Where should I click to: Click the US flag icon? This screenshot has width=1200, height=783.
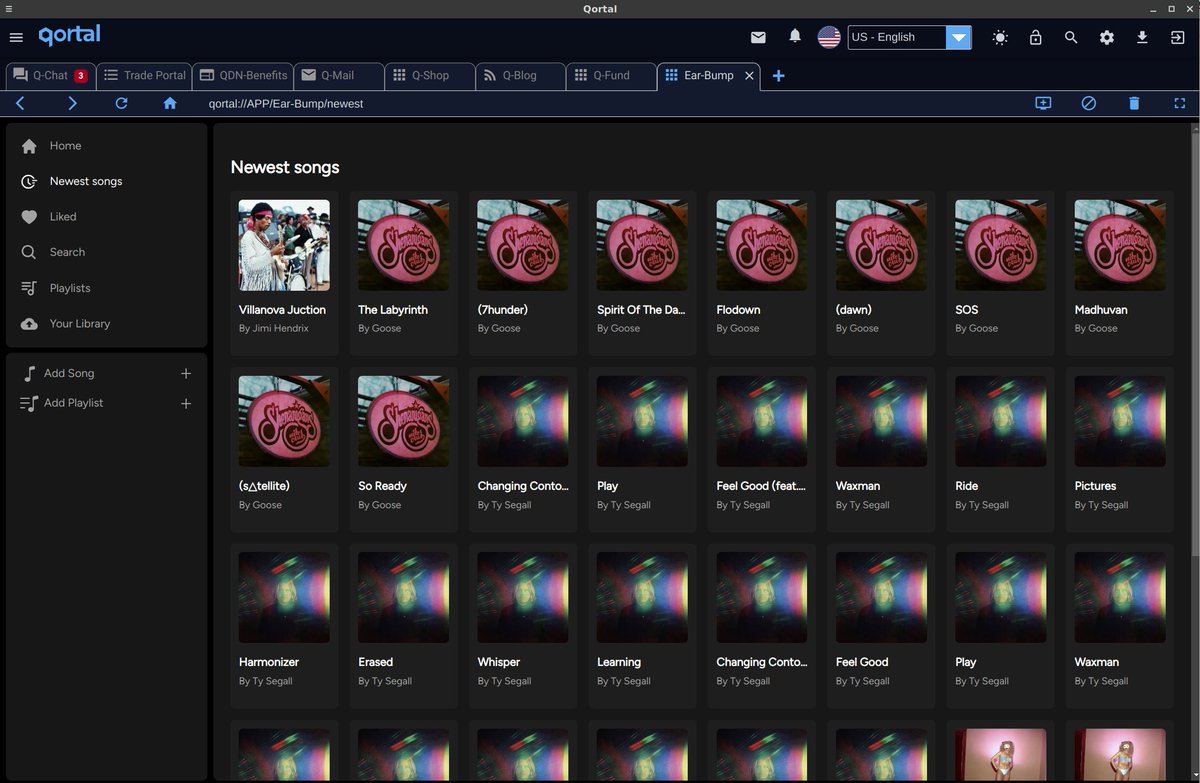click(829, 37)
